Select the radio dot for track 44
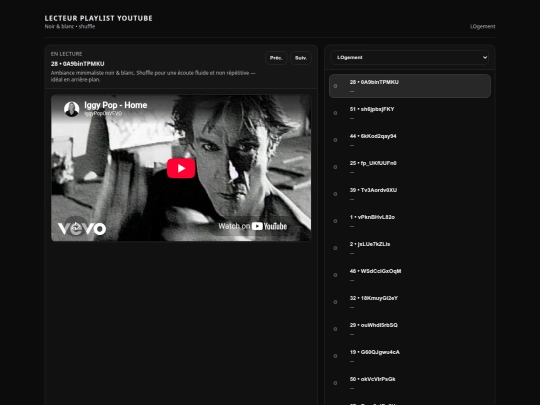Image resolution: width=540 pixels, height=405 pixels. point(335,140)
